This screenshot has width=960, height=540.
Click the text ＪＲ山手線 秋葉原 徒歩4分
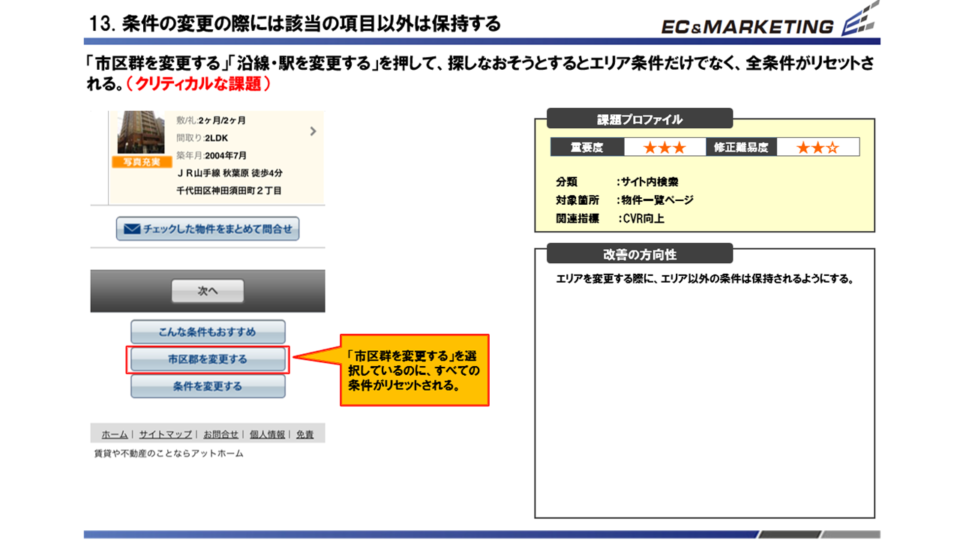tap(230, 173)
